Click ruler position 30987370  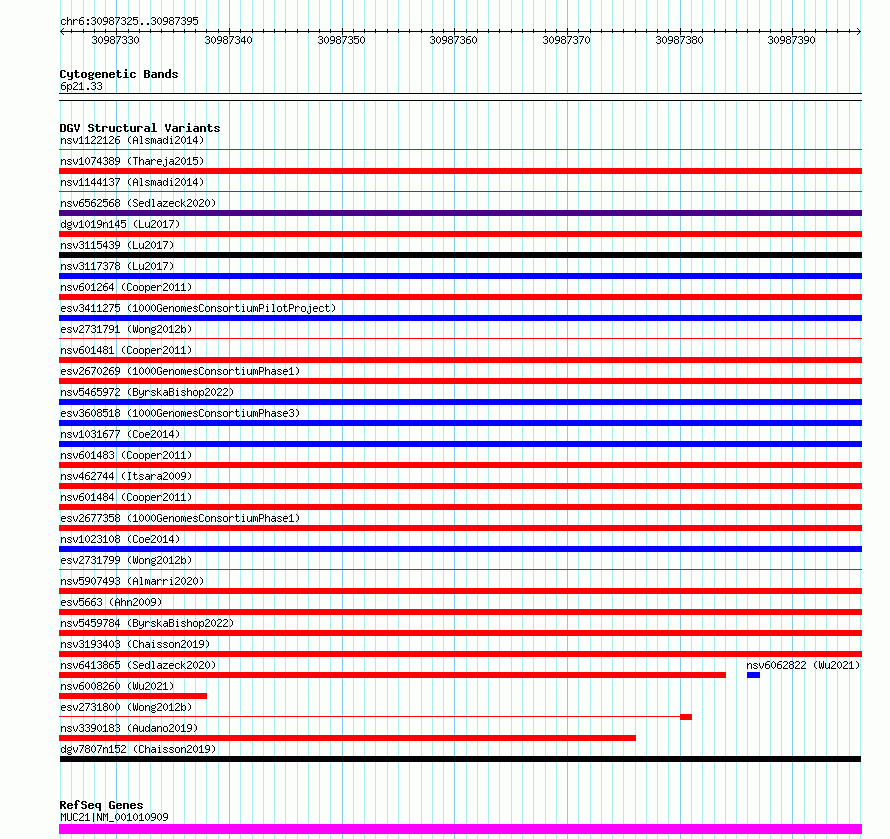[566, 40]
